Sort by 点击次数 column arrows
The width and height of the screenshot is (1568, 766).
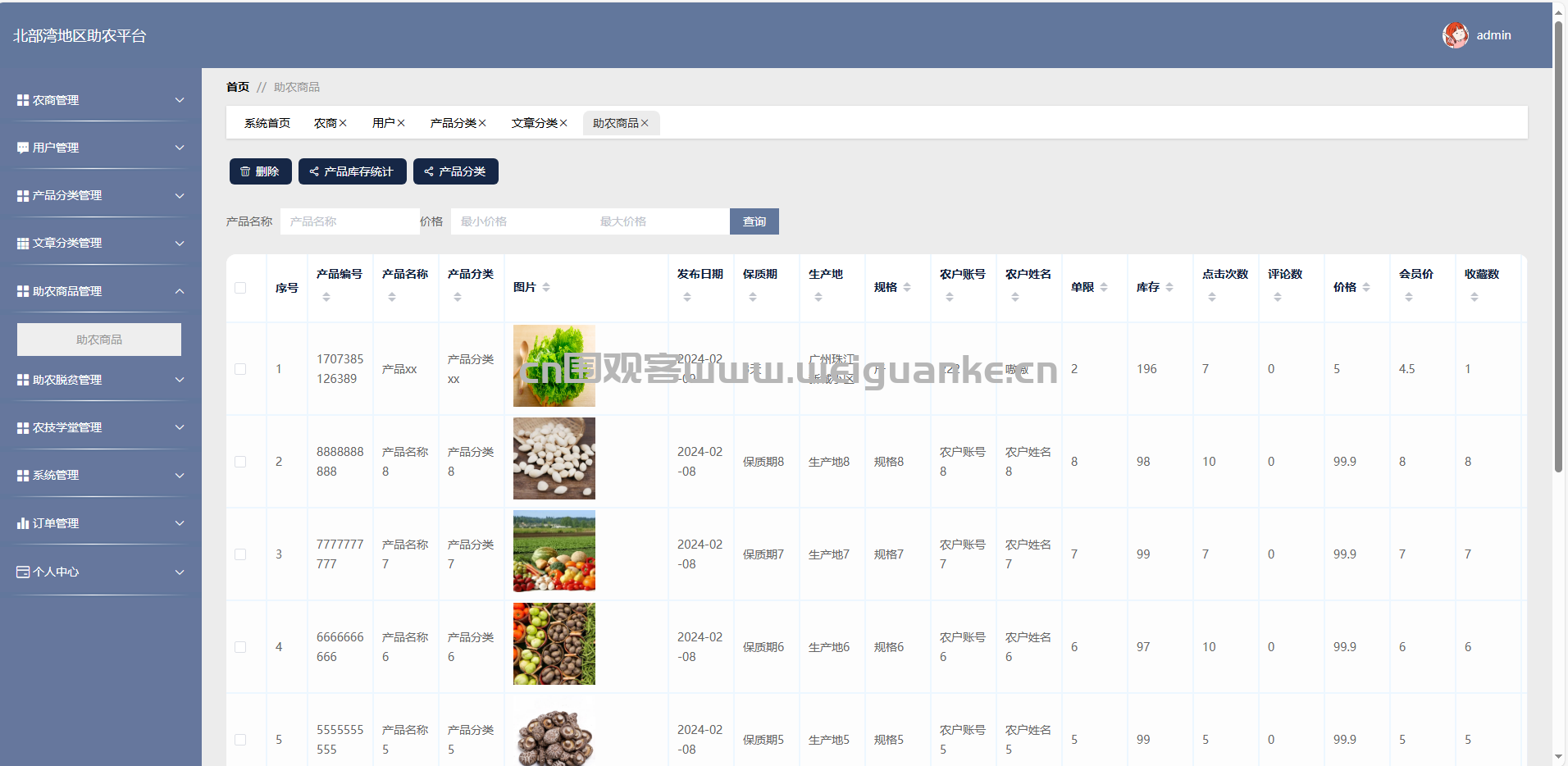pos(1212,297)
